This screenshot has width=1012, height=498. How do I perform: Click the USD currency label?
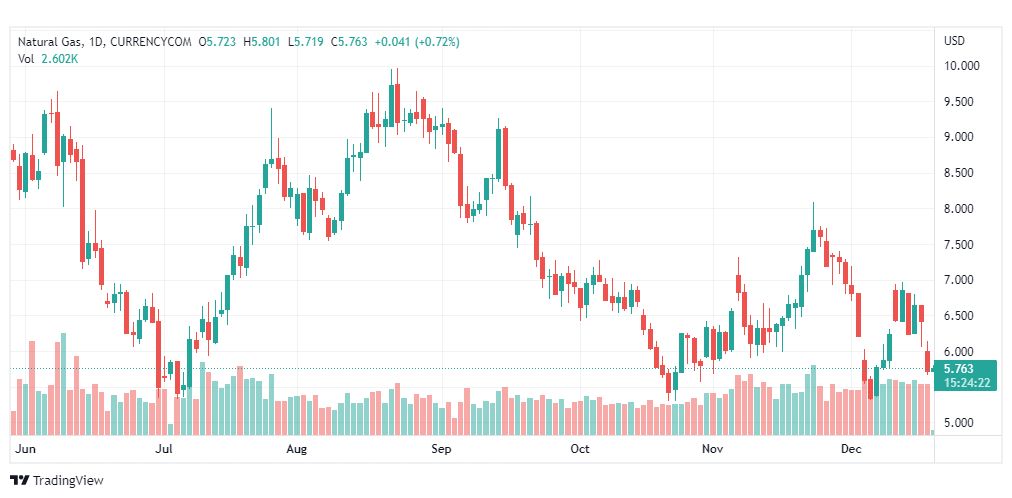955,41
